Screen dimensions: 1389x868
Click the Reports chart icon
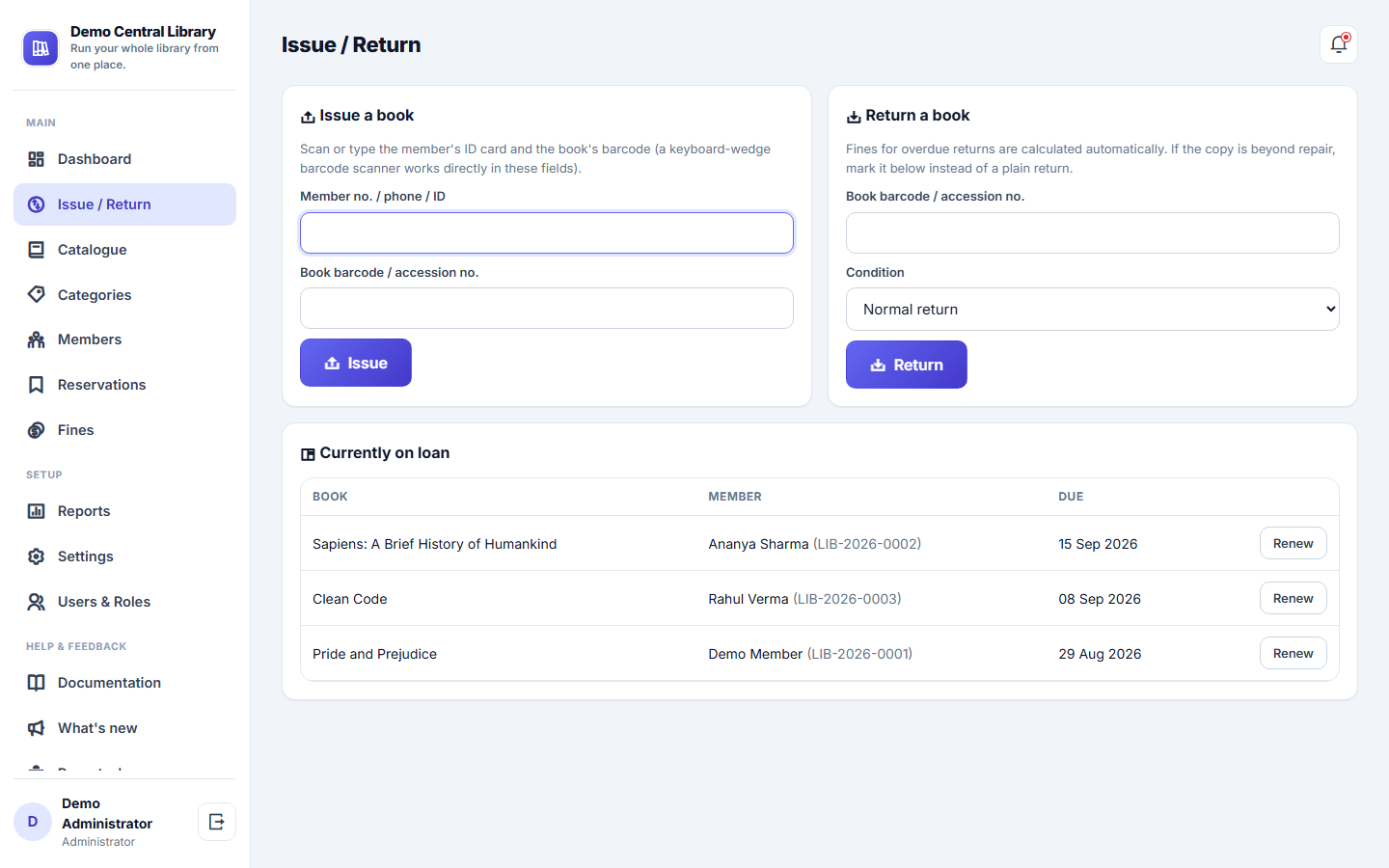tap(37, 511)
